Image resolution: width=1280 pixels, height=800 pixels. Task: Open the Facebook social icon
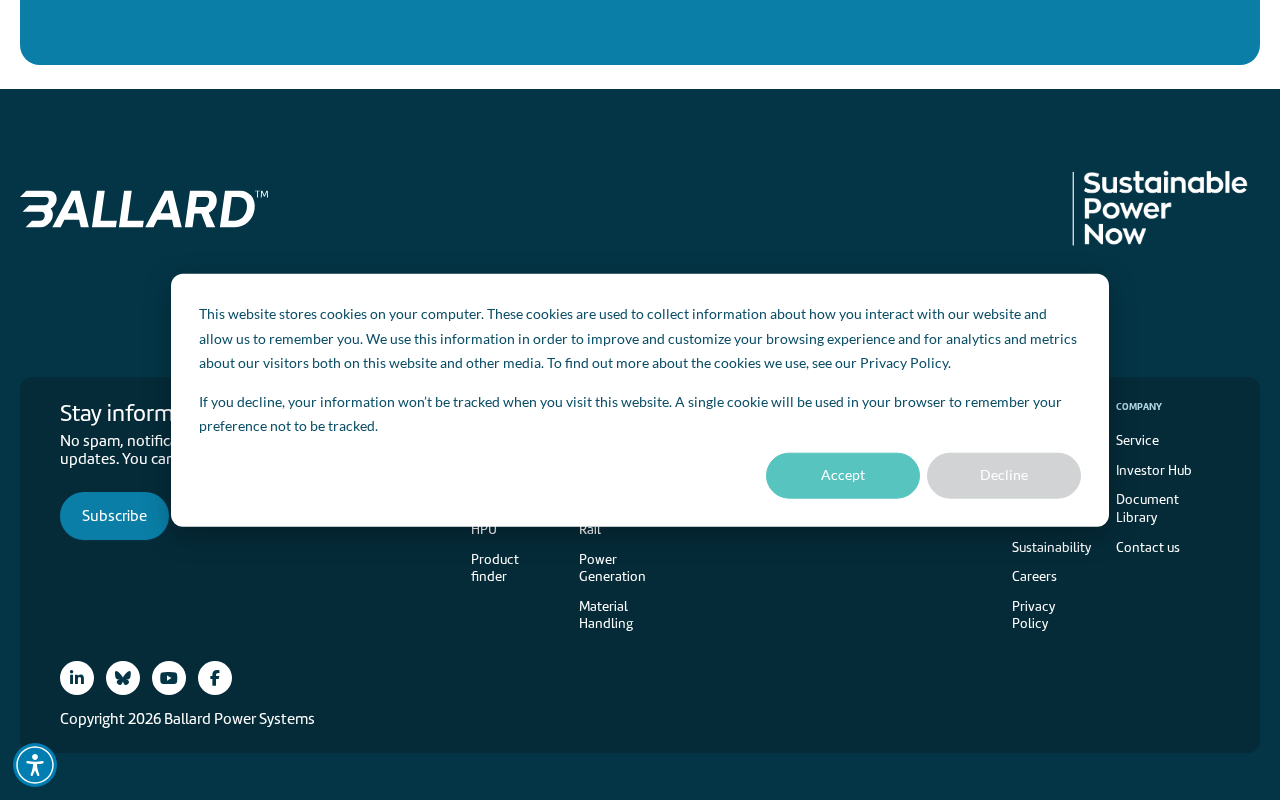(x=215, y=678)
